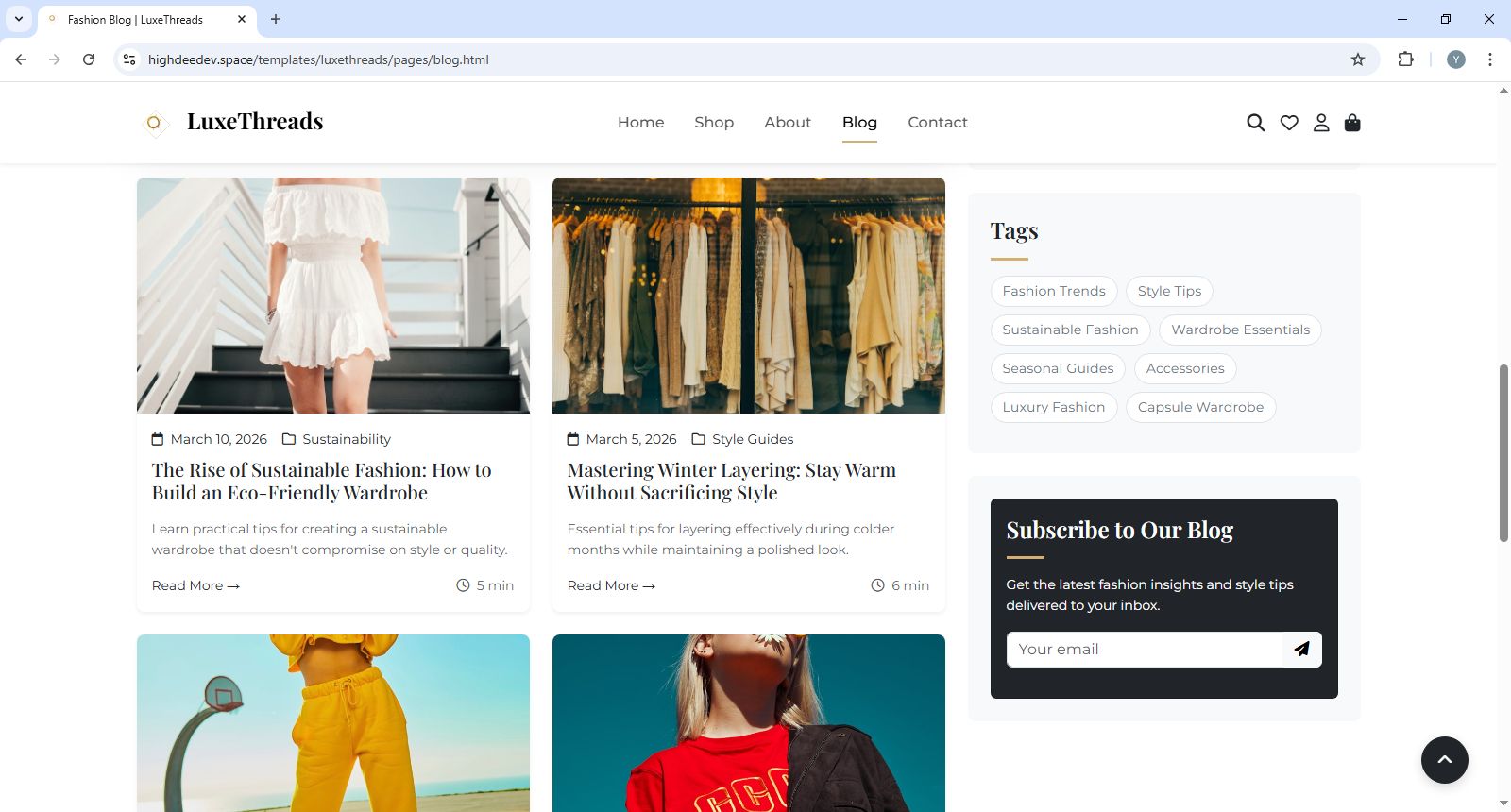Select the Wardrobe Essentials tag
1511x812 pixels.
[x=1240, y=330]
